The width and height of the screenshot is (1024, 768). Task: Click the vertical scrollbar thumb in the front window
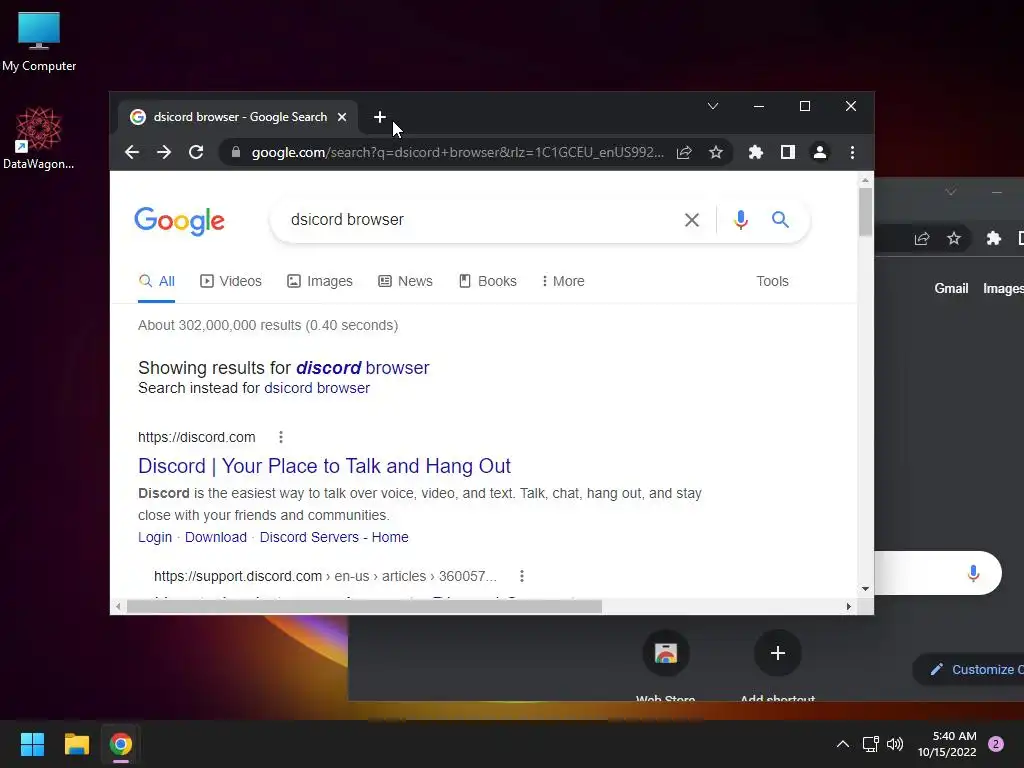[x=865, y=212]
